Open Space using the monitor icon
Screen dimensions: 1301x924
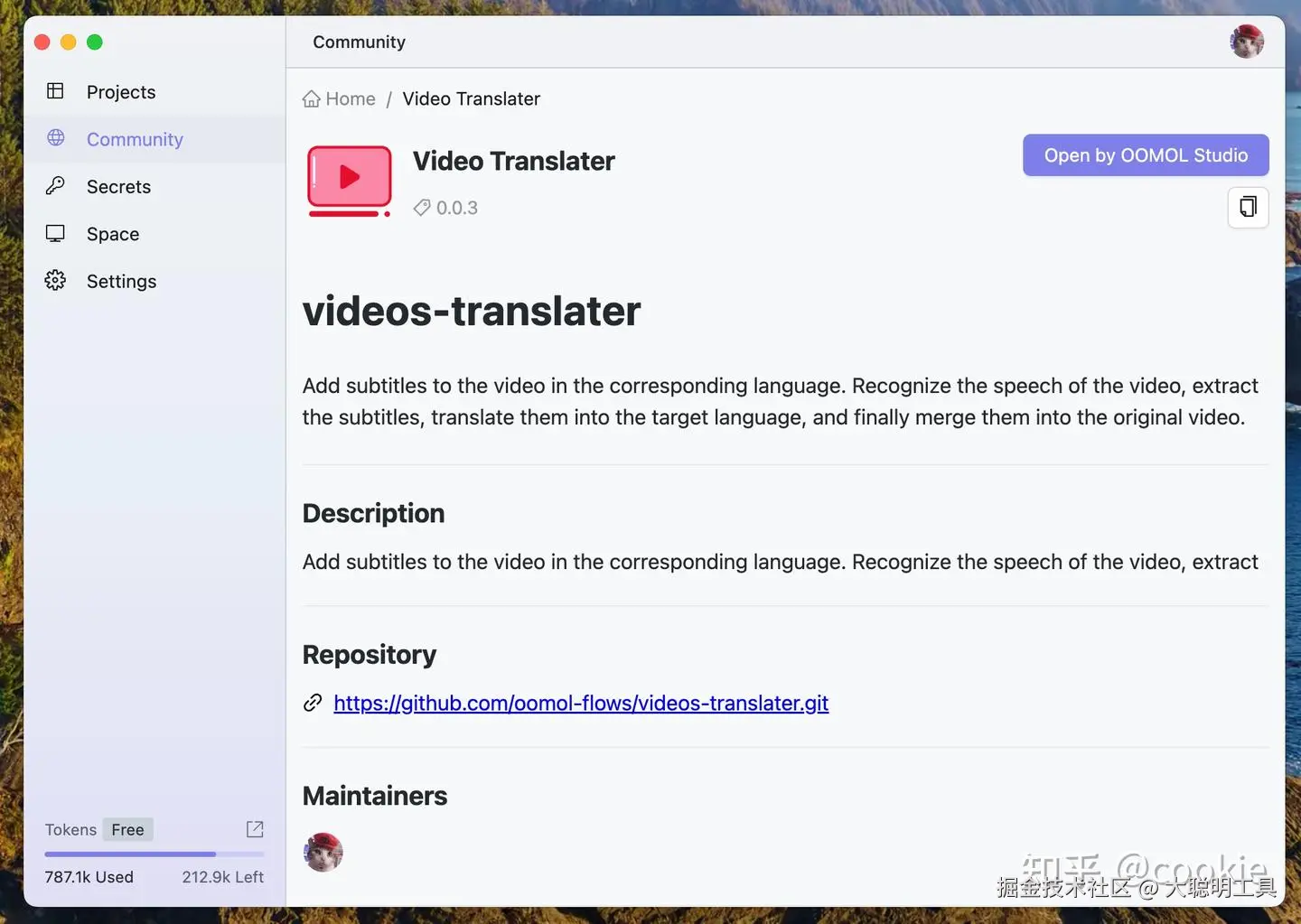pyautogui.click(x=55, y=233)
